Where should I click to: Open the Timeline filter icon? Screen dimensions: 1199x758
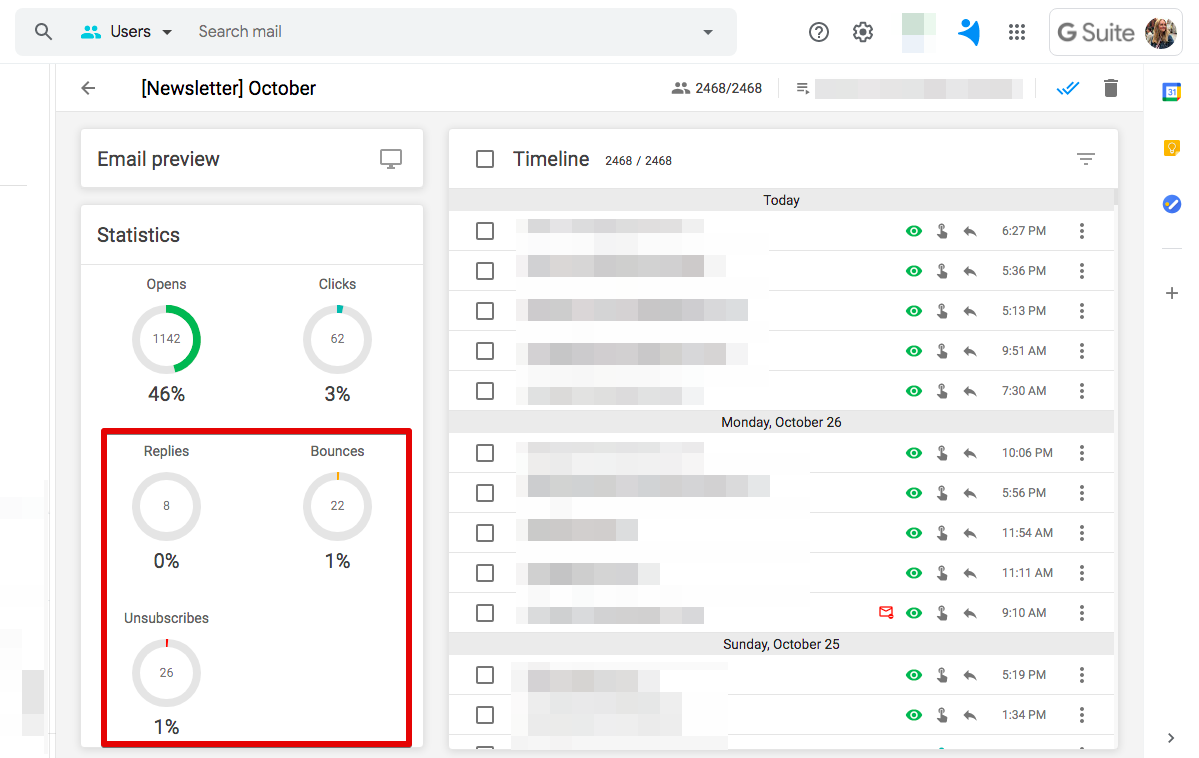[x=1086, y=158]
